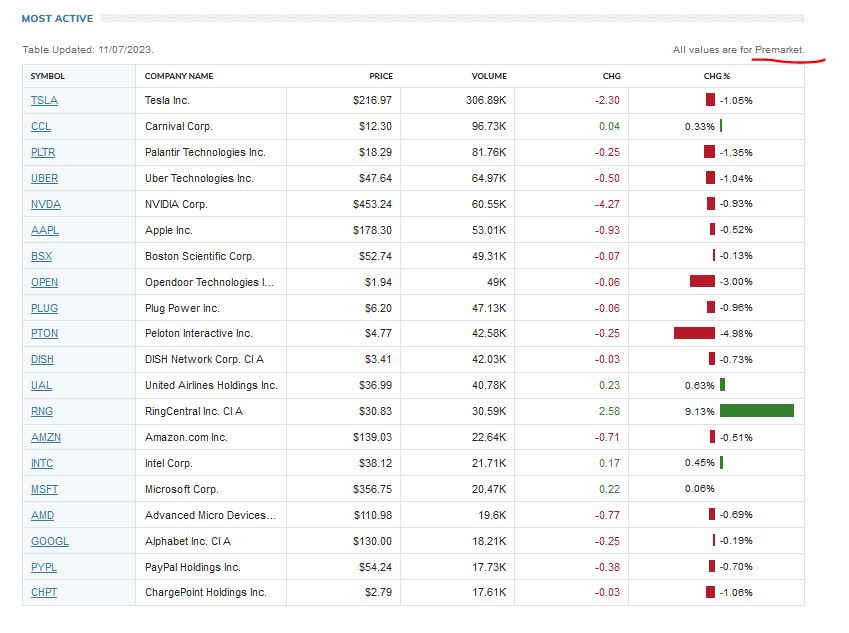849x633 pixels.
Task: Open the GOOGL ticker link
Action: click(x=49, y=541)
